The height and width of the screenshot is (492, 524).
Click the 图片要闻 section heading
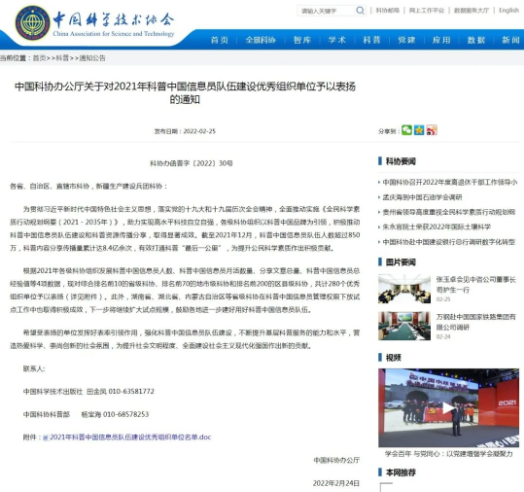[401, 262]
